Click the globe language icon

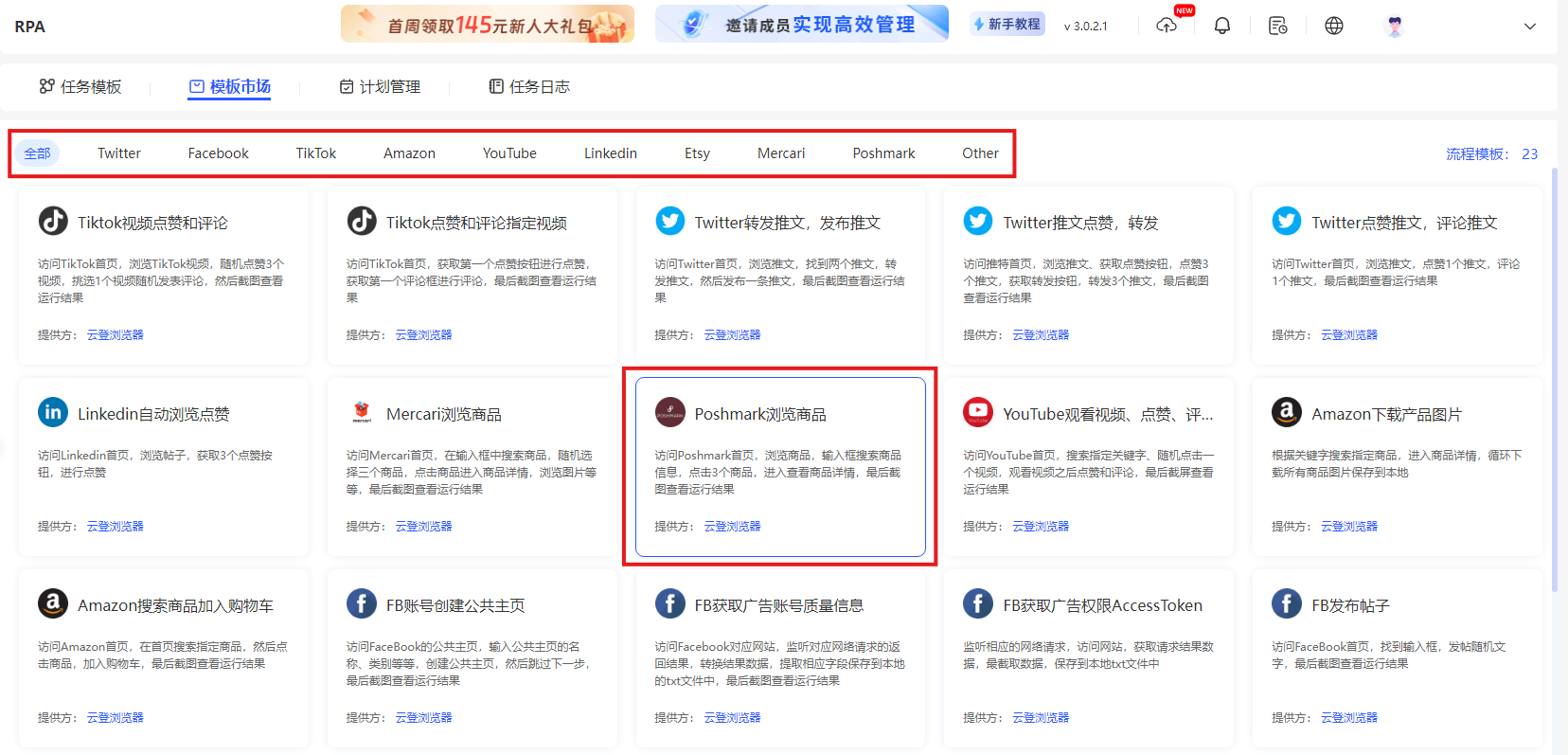click(x=1334, y=26)
